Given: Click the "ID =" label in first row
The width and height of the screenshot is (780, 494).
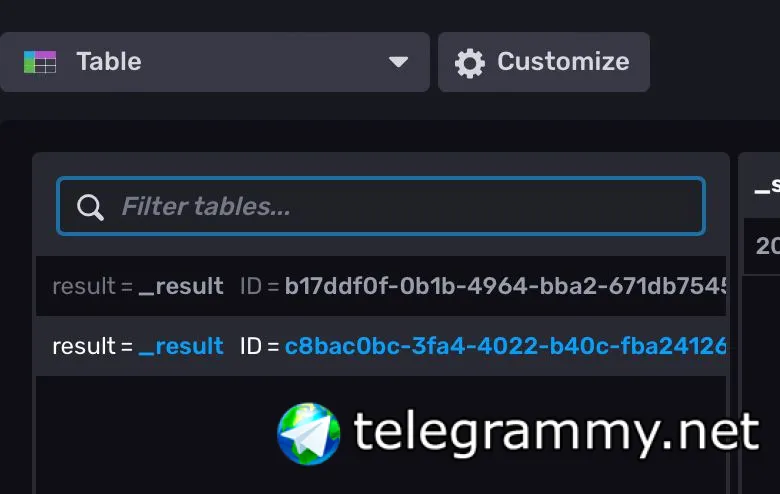Looking at the screenshot, I should [259, 287].
